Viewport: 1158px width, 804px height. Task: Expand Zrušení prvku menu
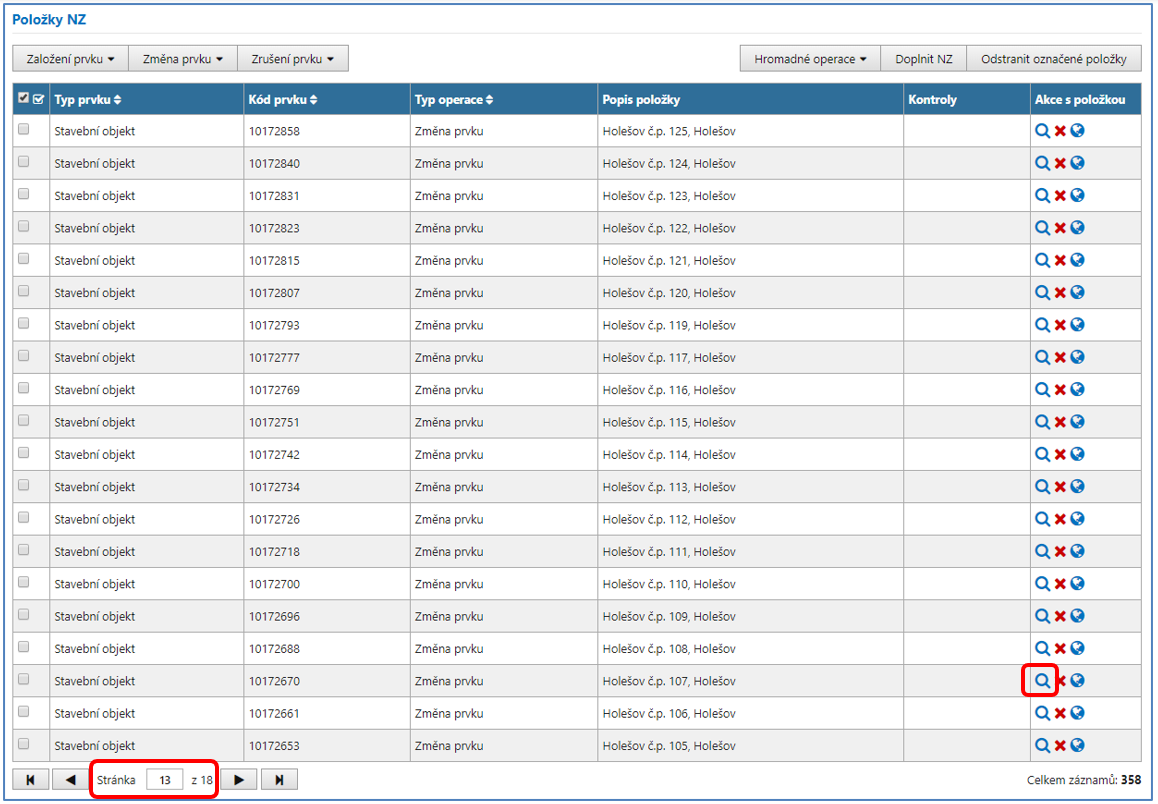[x=292, y=59]
